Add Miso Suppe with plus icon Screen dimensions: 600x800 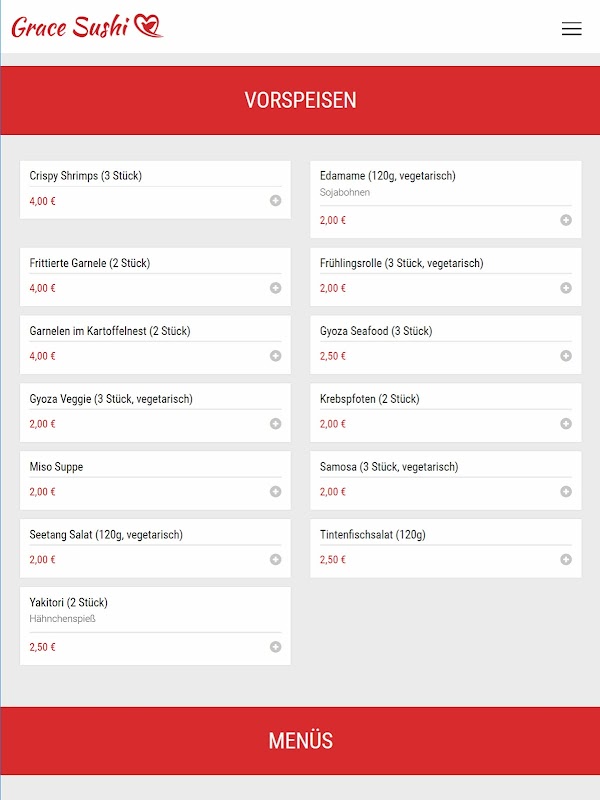pos(276,492)
